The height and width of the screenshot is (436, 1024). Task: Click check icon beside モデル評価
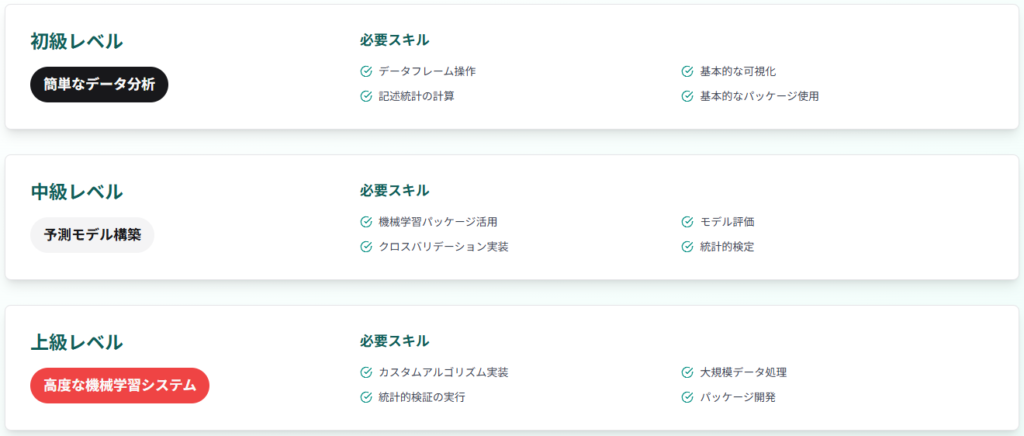[x=687, y=222]
